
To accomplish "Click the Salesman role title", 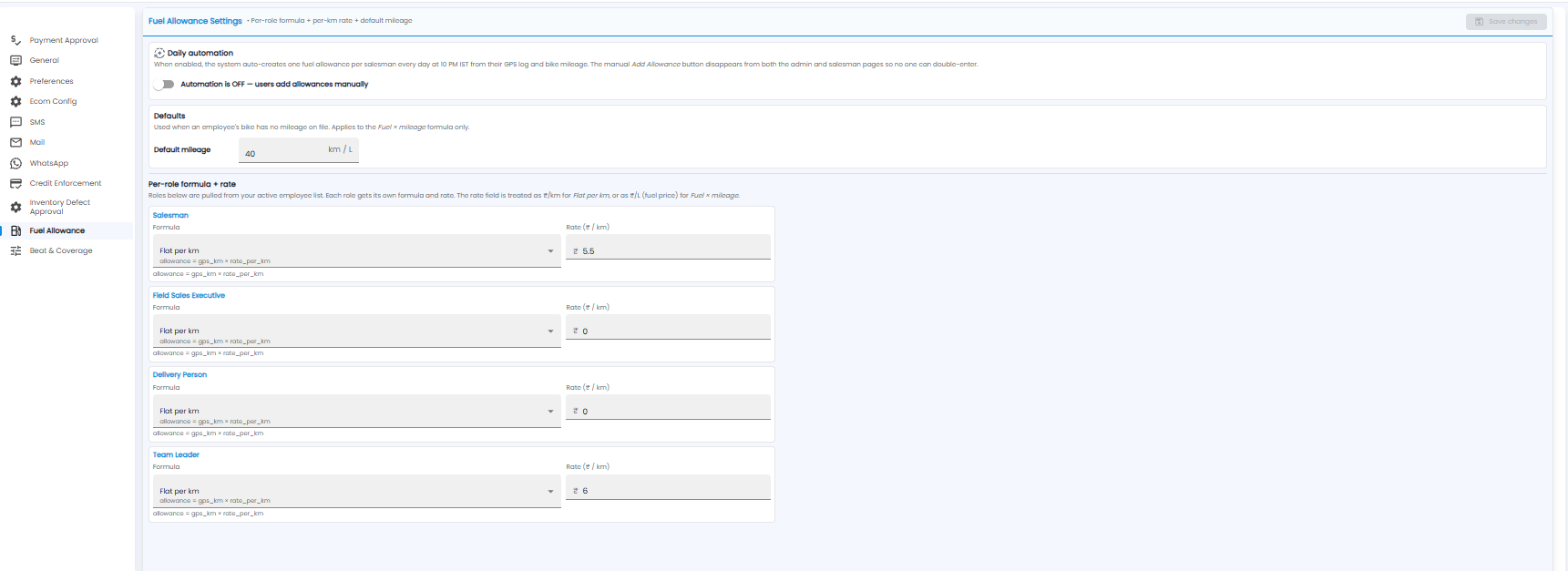I will [170, 216].
